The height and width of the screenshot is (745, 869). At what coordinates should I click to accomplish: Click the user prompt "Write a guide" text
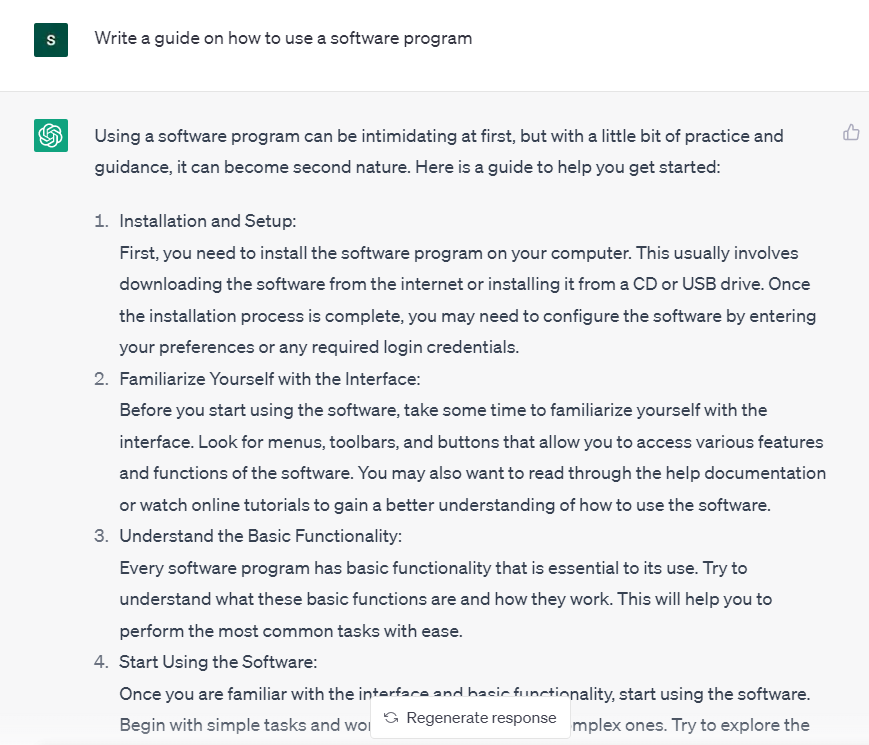click(x=283, y=38)
